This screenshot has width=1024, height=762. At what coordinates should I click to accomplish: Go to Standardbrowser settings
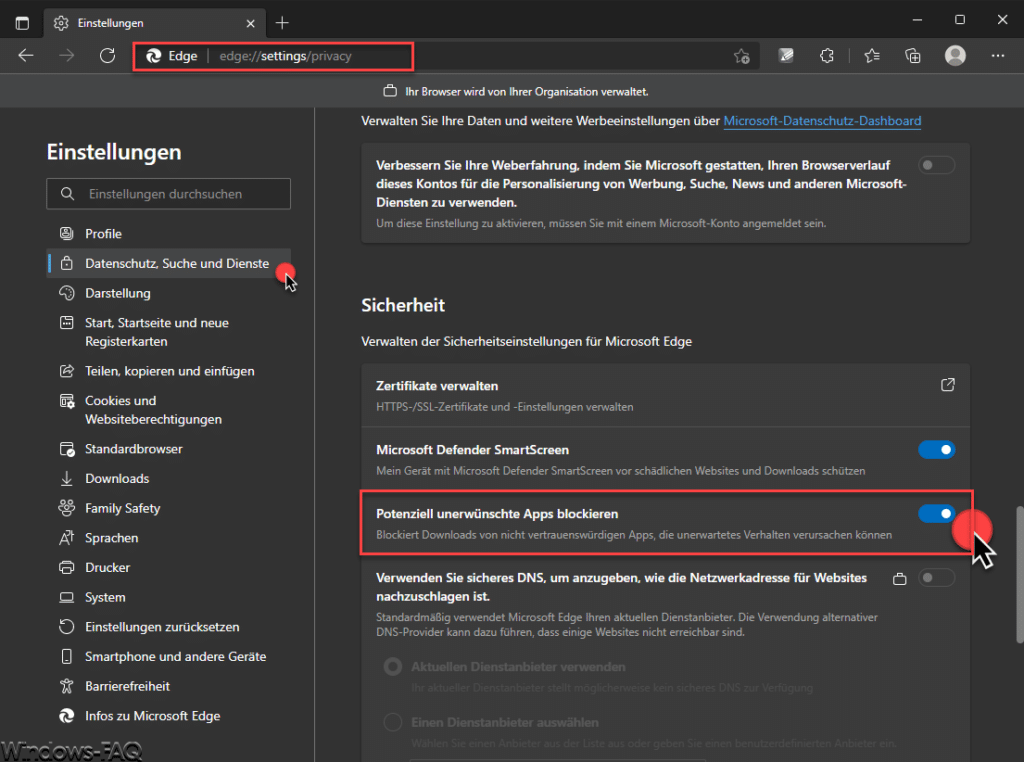pyautogui.click(x=168, y=449)
